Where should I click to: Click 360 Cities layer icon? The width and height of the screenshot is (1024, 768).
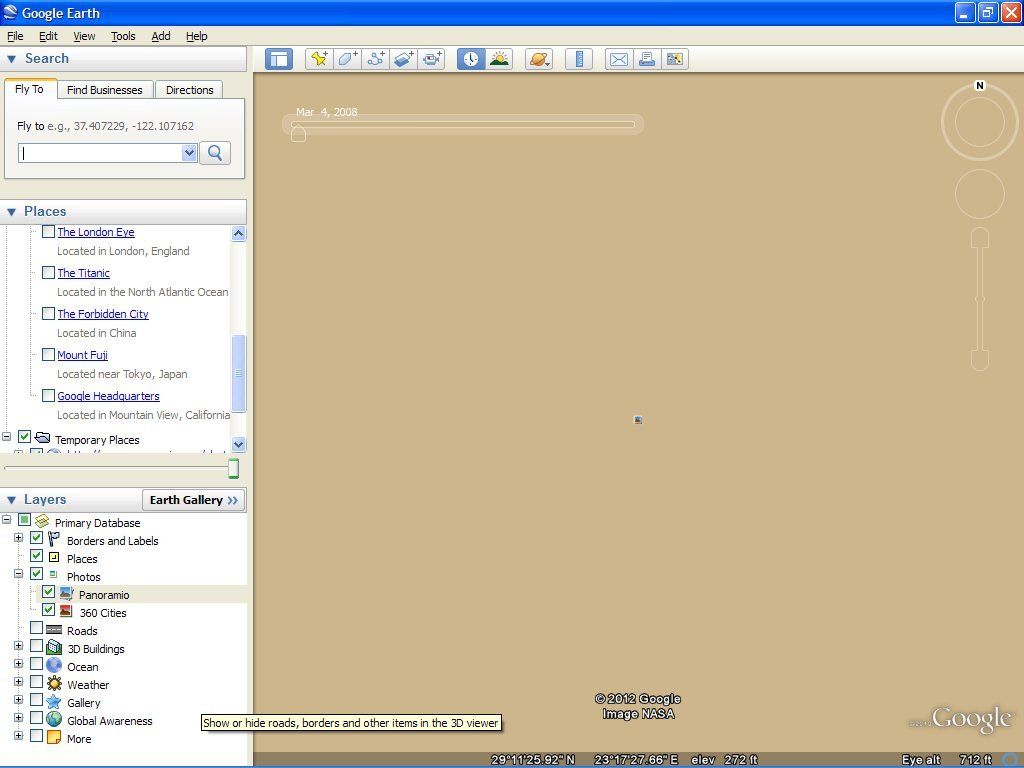click(66, 611)
